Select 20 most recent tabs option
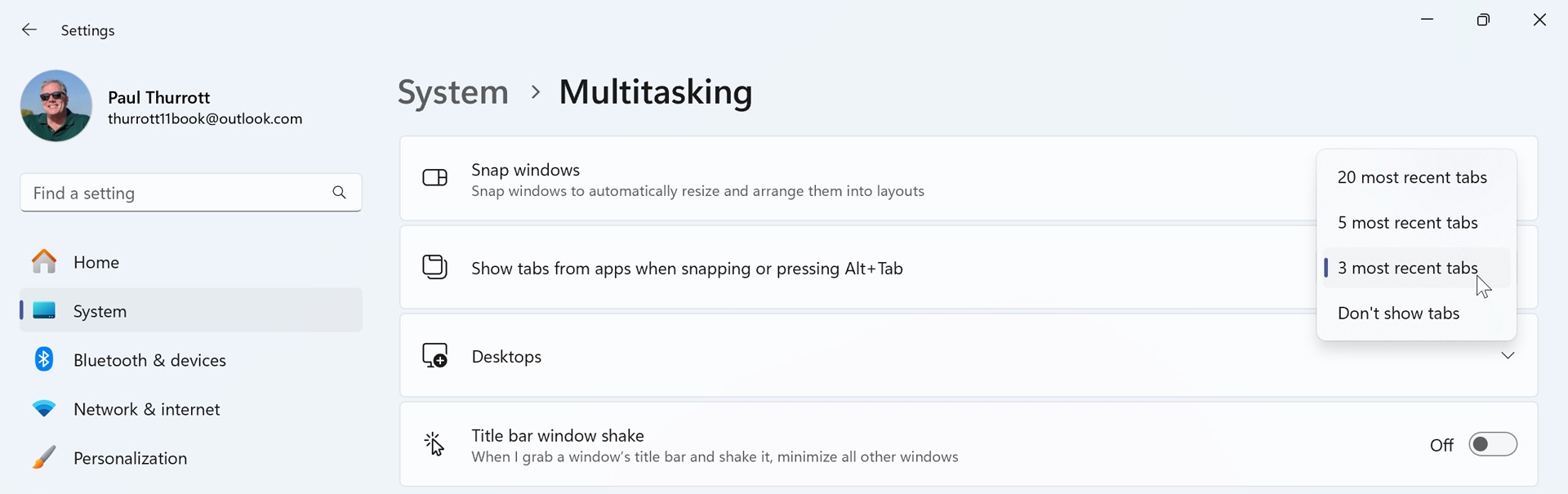1568x494 pixels. [1412, 177]
